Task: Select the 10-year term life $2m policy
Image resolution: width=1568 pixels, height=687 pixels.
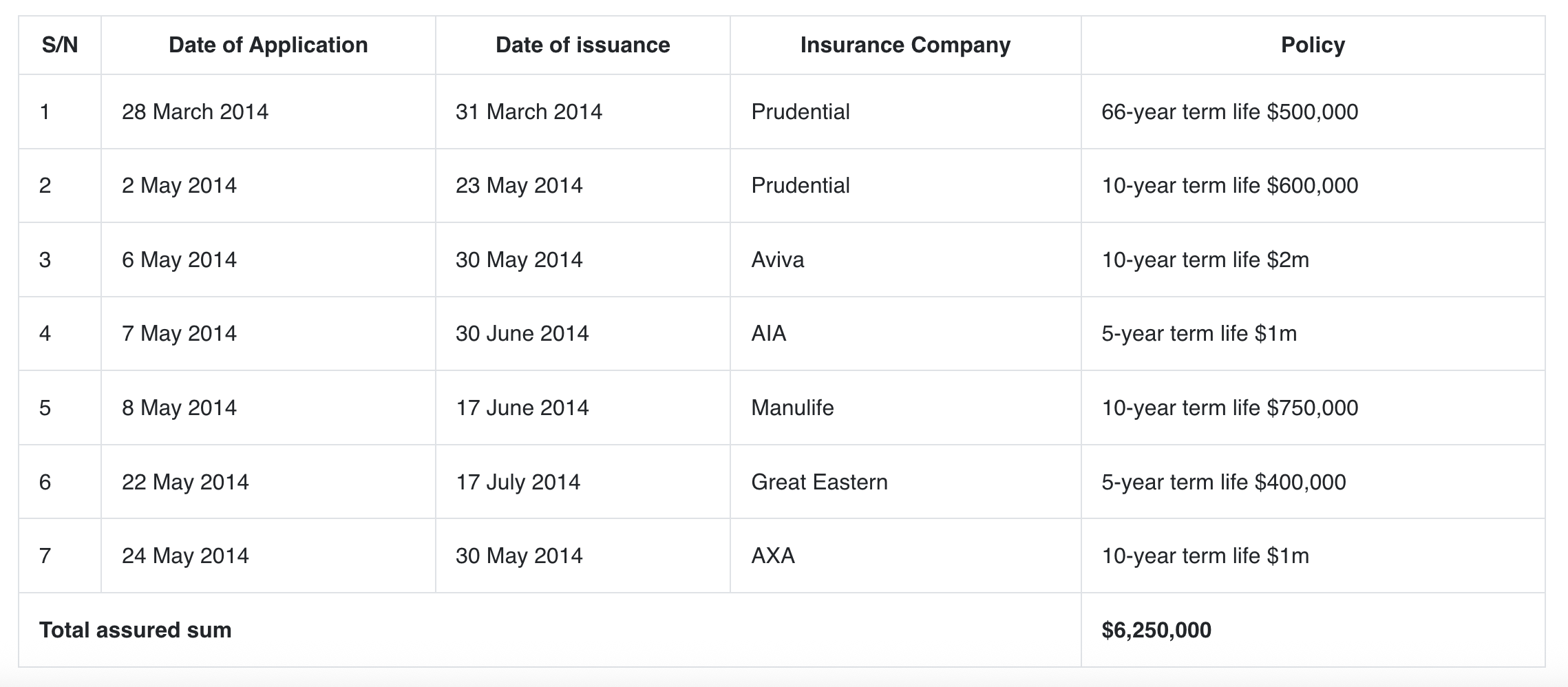Action: point(1205,260)
